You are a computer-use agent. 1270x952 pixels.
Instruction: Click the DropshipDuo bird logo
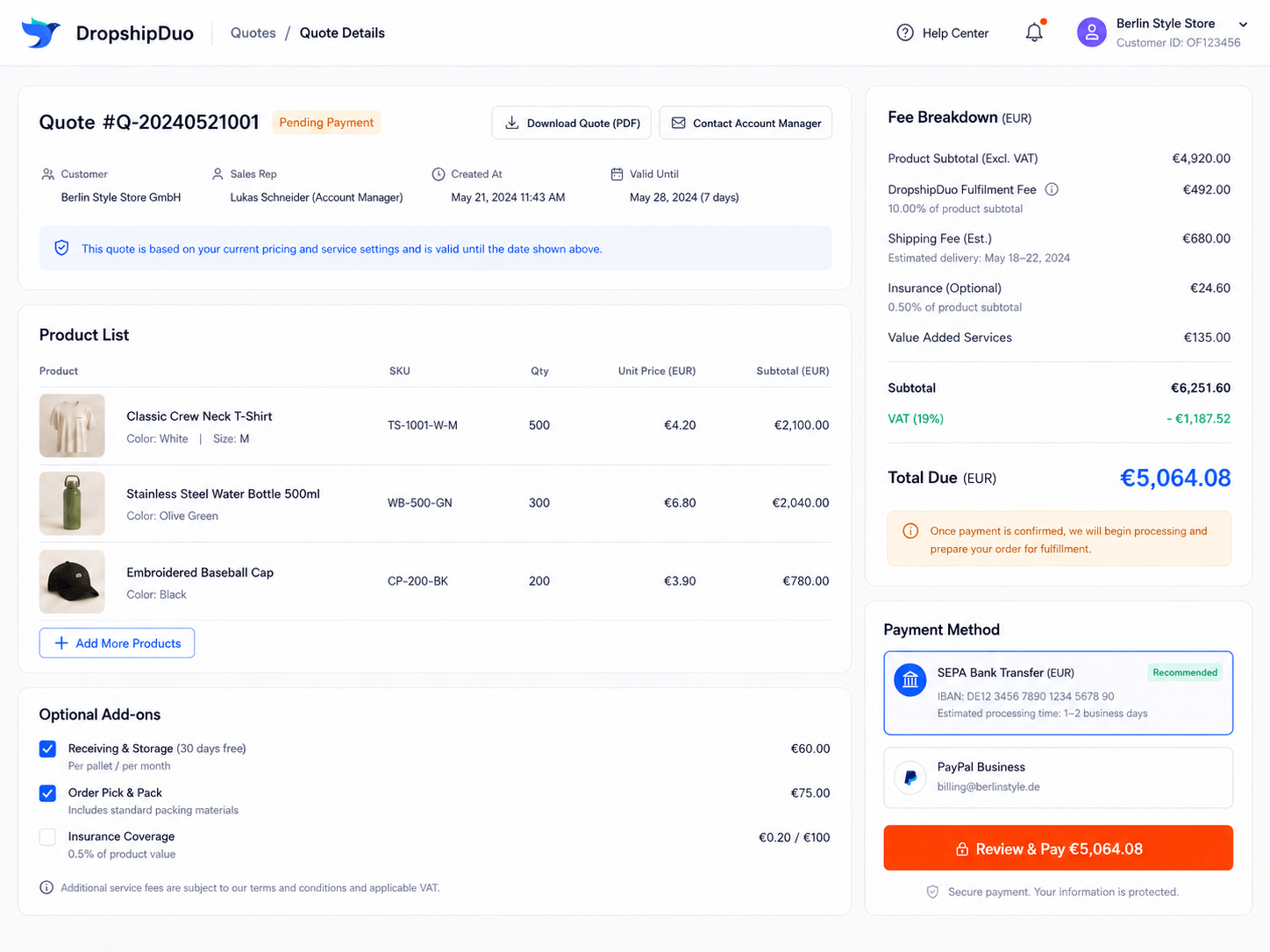(41, 32)
